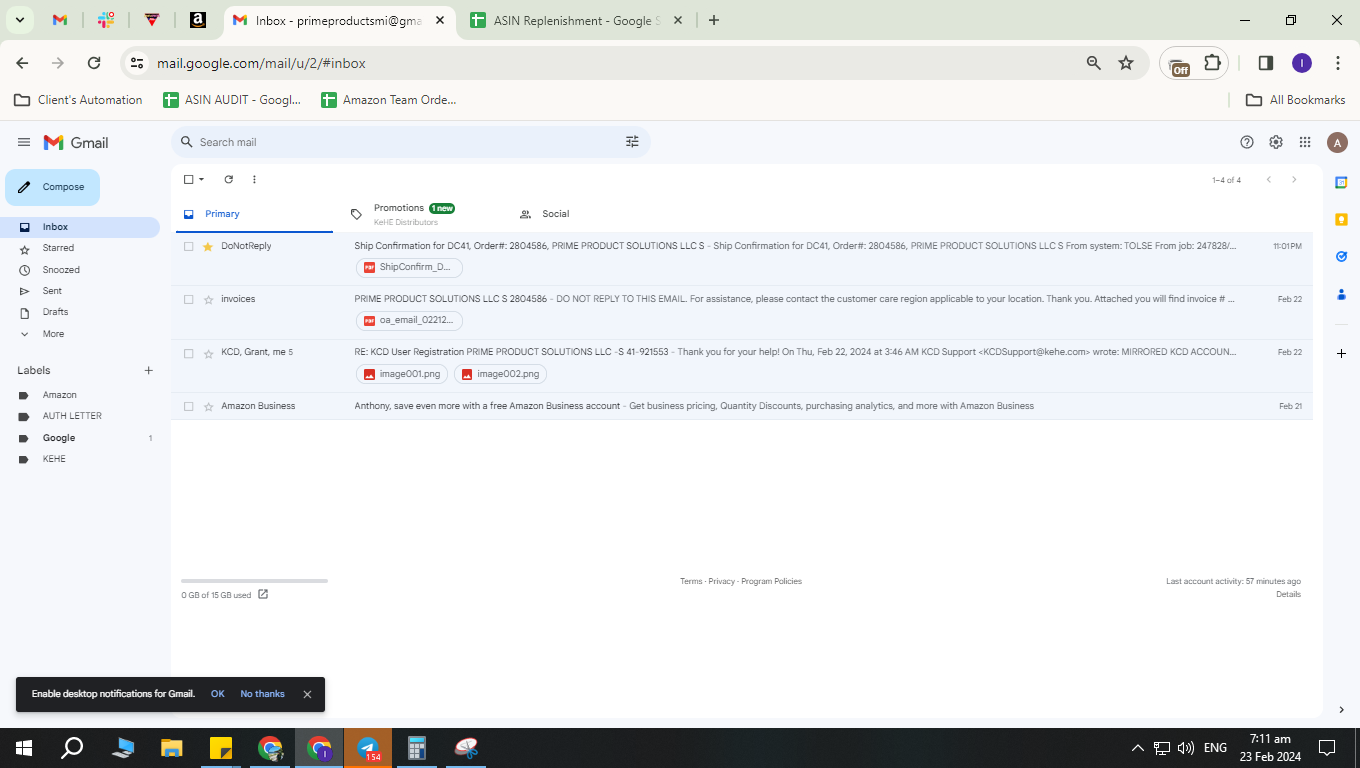Compose a new email
Viewport: 1360px width, 768px height.
[x=53, y=187]
